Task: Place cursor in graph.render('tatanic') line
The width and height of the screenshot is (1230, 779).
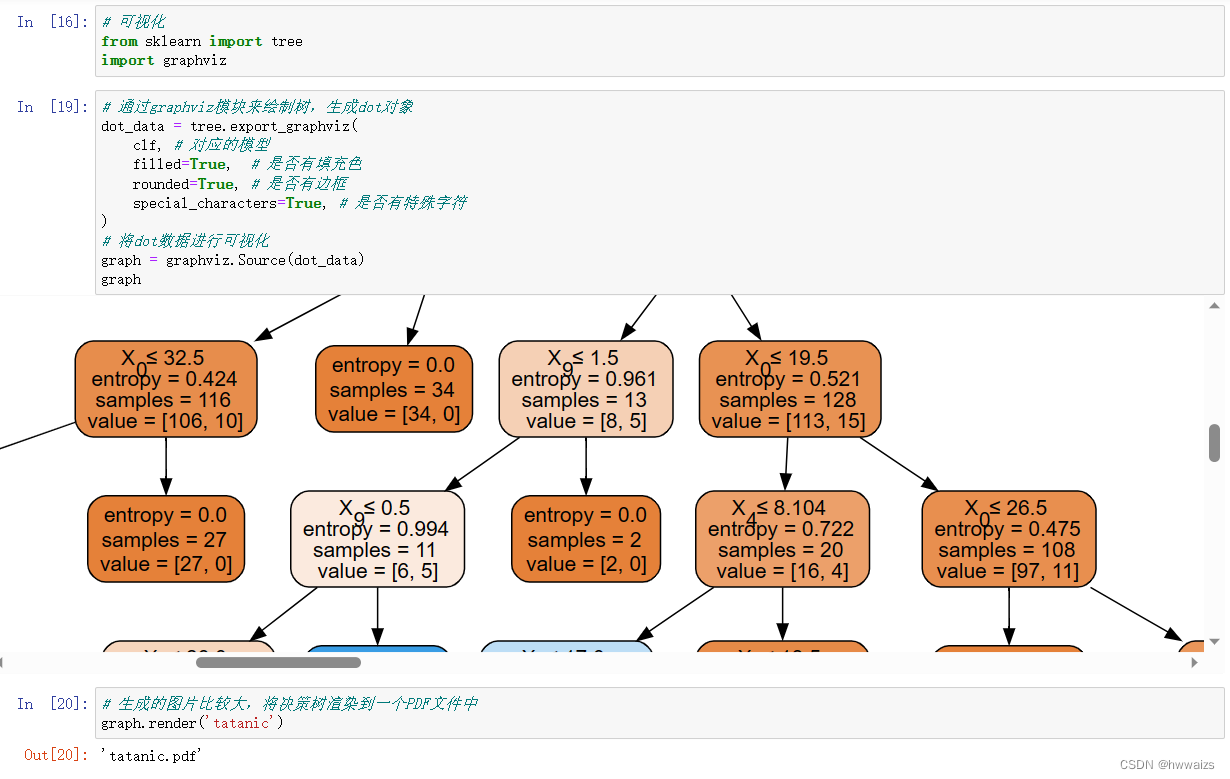Action: (x=192, y=723)
